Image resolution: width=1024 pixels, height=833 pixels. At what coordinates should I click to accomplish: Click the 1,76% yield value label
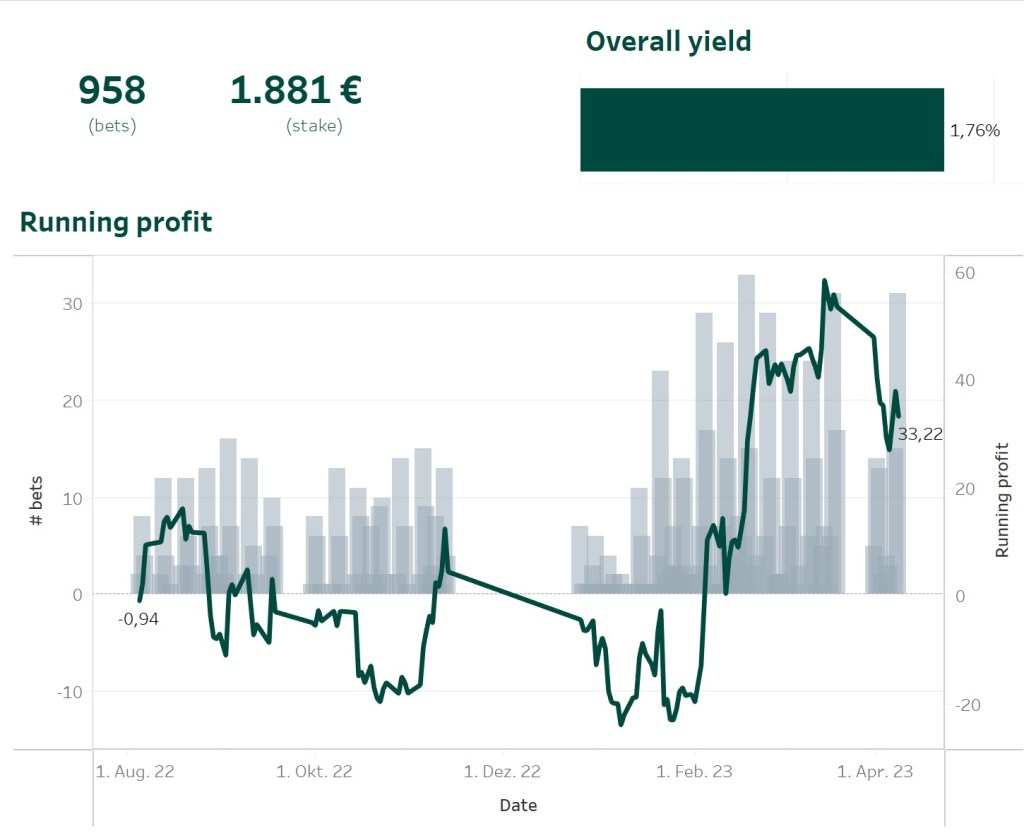click(x=974, y=130)
